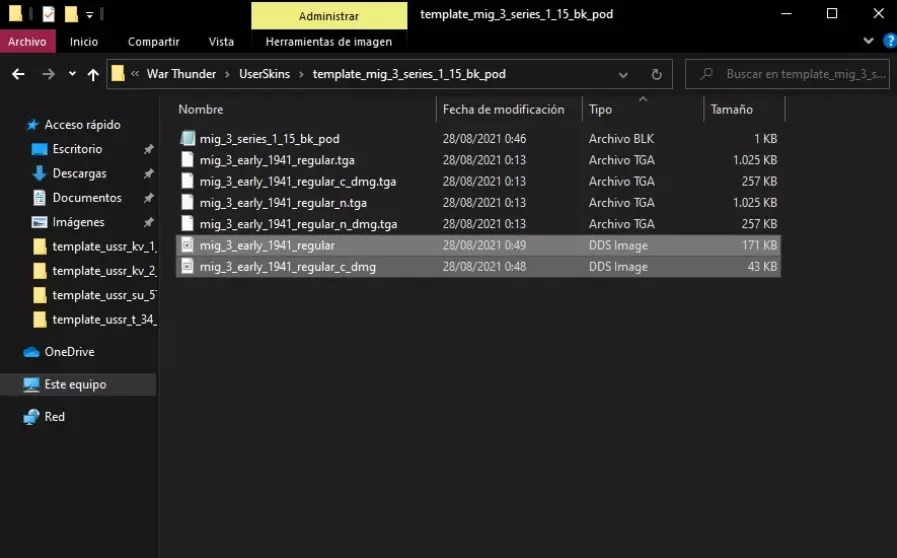Click date 28/08/2021 0:46 cell
Image resolution: width=897 pixels, height=558 pixels.
[484, 138]
